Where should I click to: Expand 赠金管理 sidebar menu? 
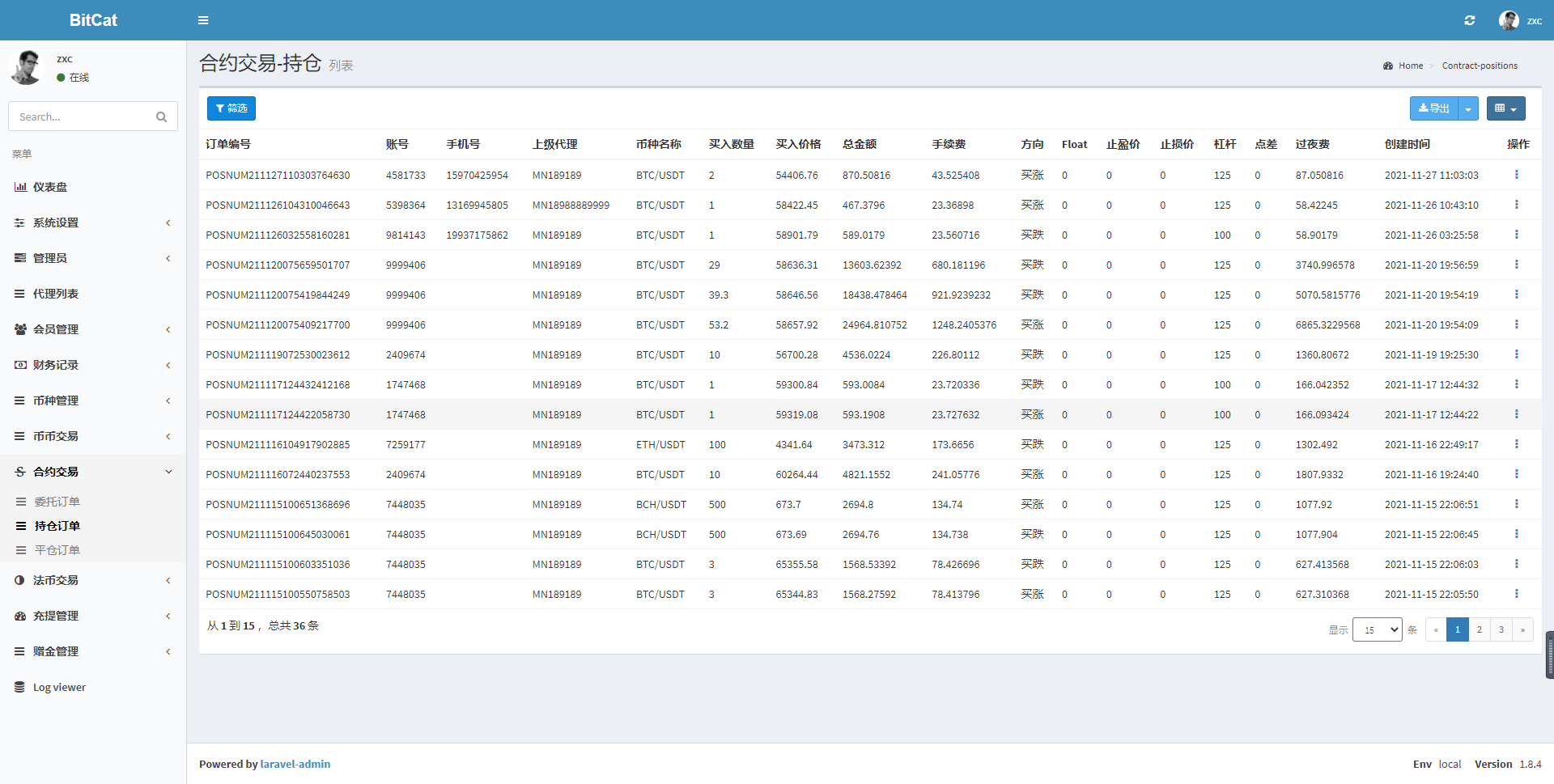[x=93, y=651]
